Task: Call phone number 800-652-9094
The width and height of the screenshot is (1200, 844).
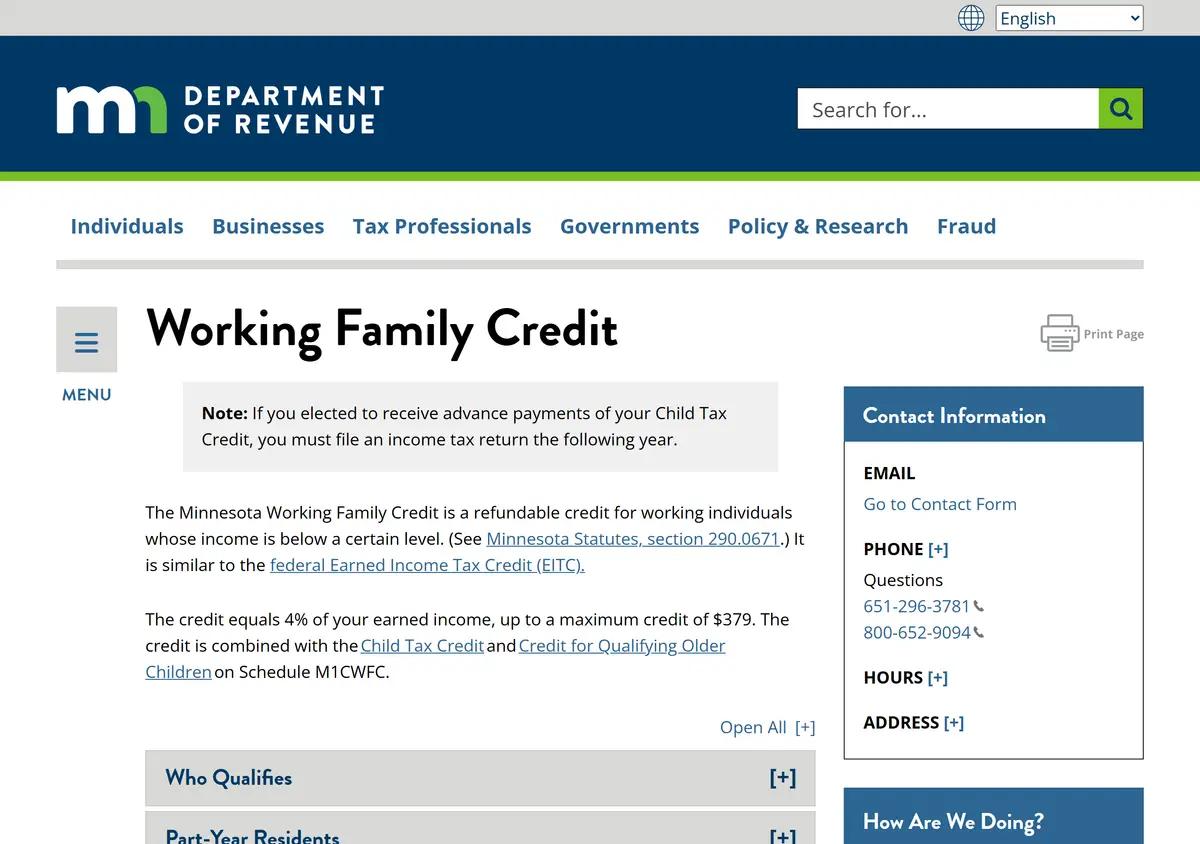Action: click(x=917, y=632)
